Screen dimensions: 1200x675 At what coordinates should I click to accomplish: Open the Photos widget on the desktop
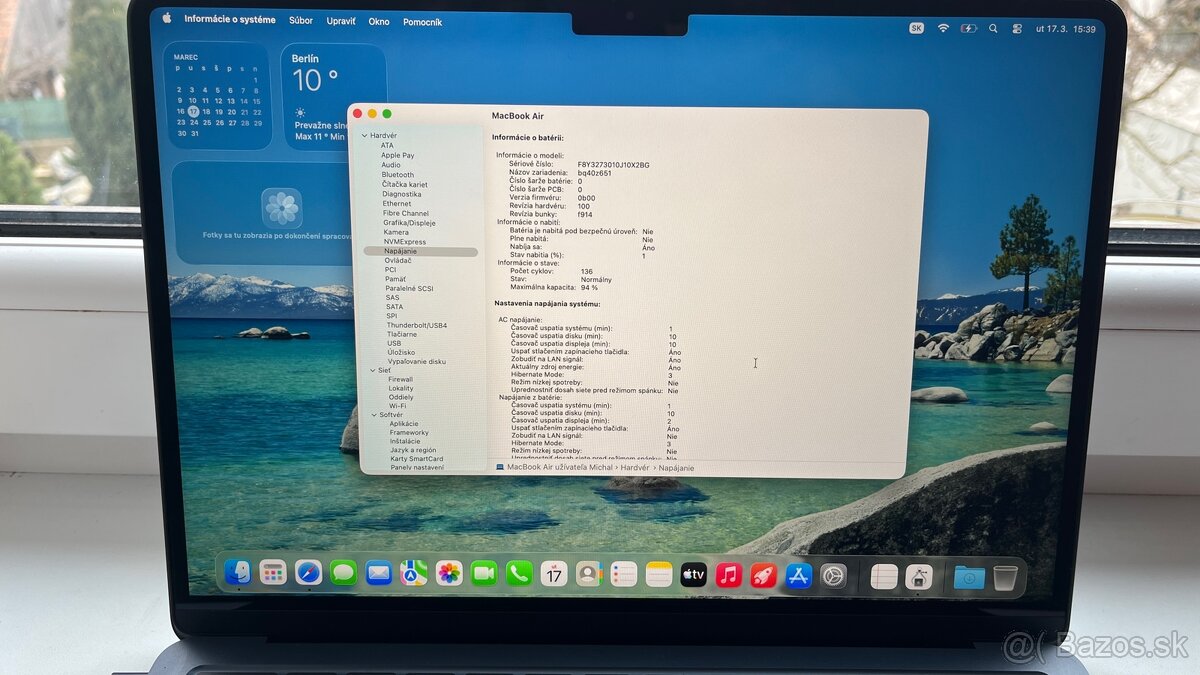262,212
